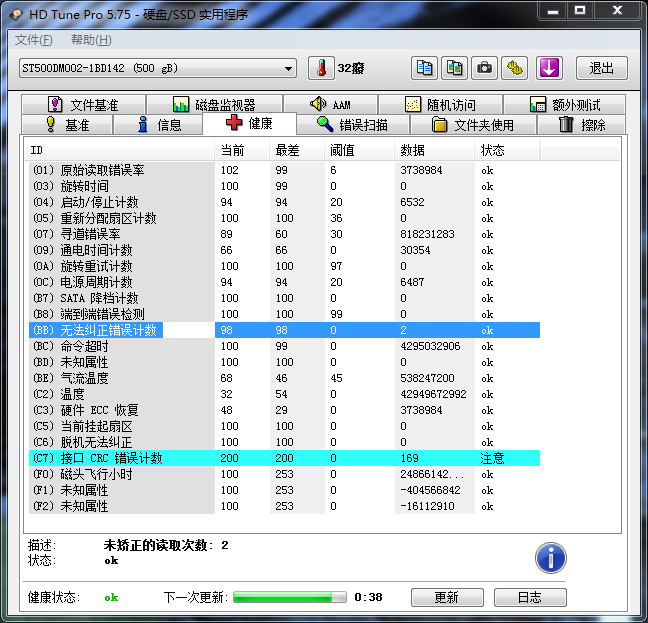648x623 pixels.
Task: Open the options gears icon
Action: pyautogui.click(x=515, y=68)
